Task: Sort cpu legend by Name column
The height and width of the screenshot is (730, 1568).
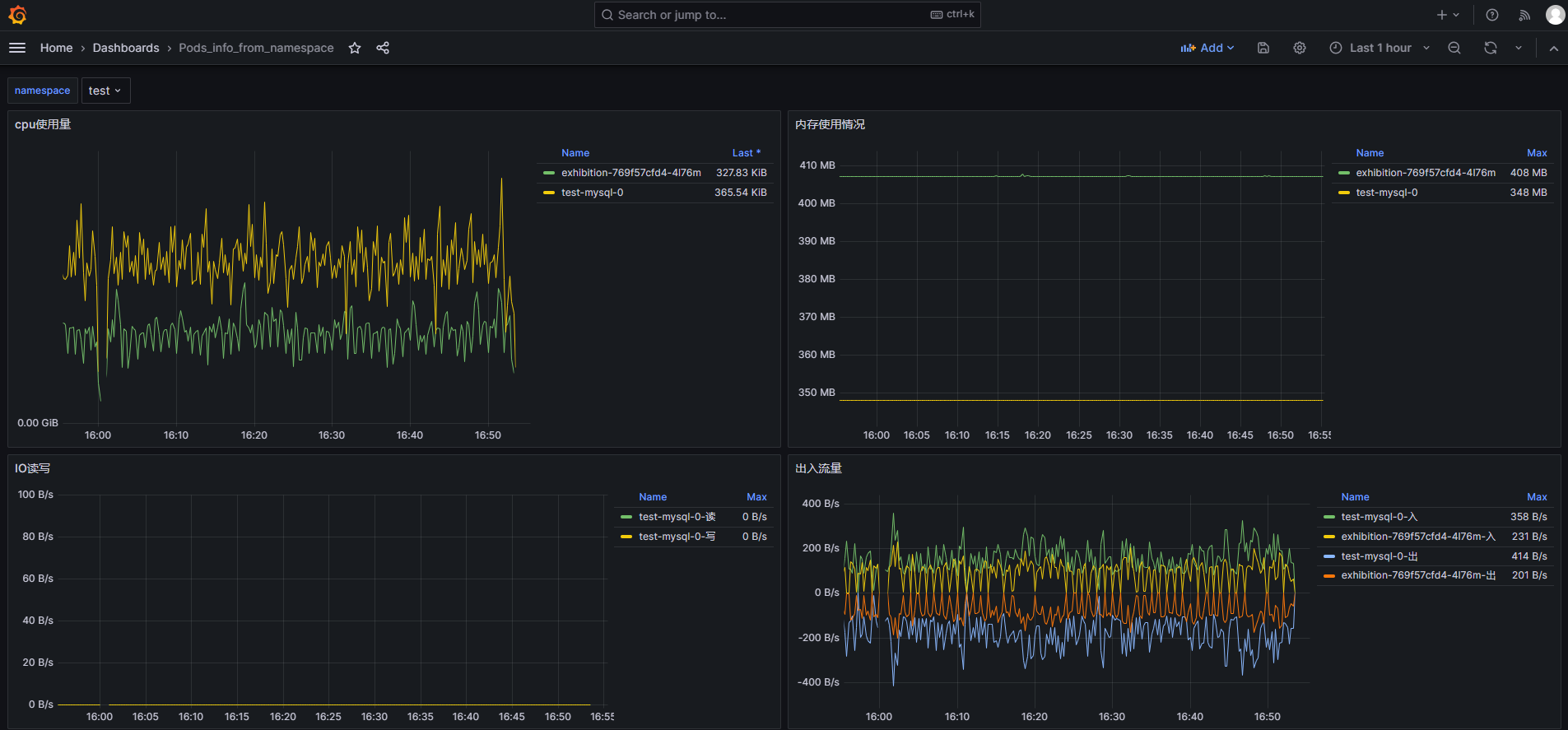Action: (575, 153)
